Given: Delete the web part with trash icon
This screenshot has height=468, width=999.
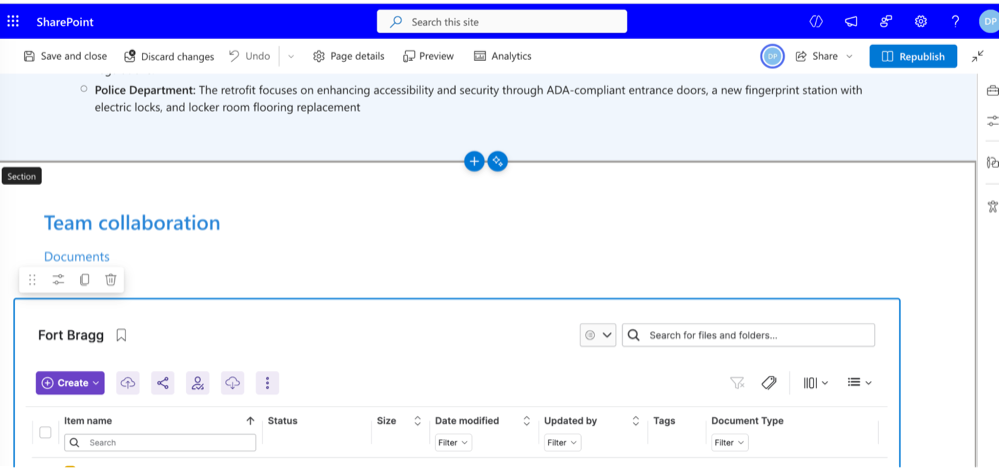Looking at the screenshot, I should pyautogui.click(x=111, y=280).
